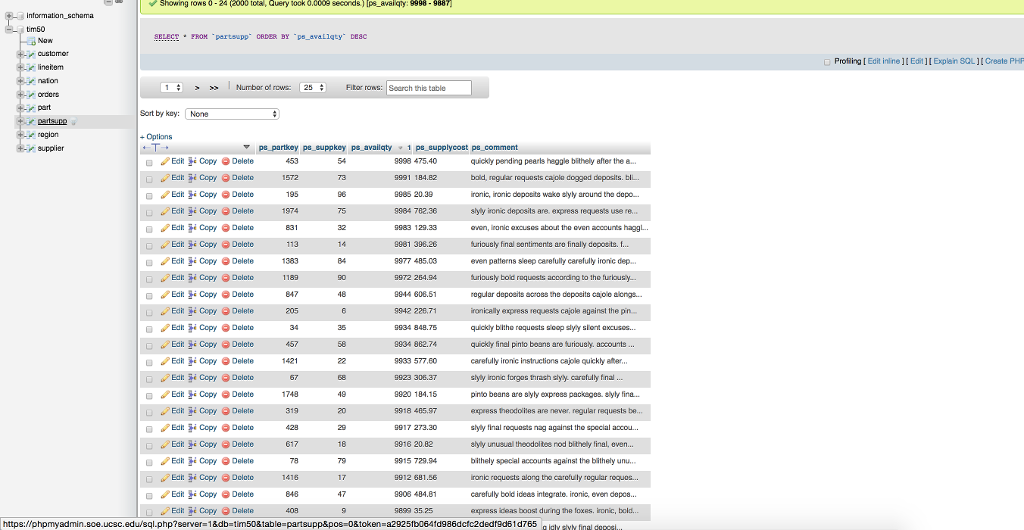Open the Sort by key dropdown
This screenshot has height=530, width=1024.
232,114
